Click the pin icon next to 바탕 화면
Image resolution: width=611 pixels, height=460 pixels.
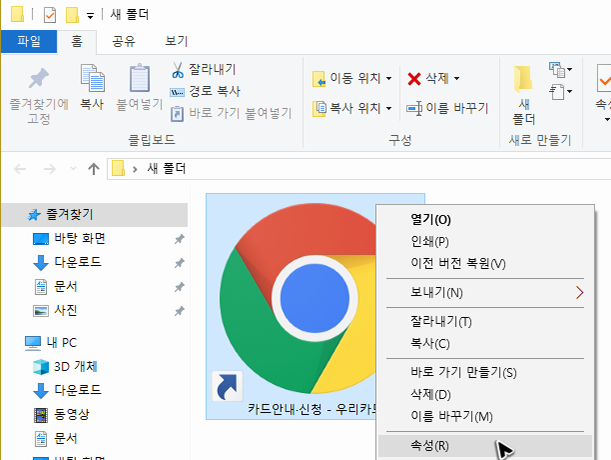pyautogui.click(x=179, y=239)
